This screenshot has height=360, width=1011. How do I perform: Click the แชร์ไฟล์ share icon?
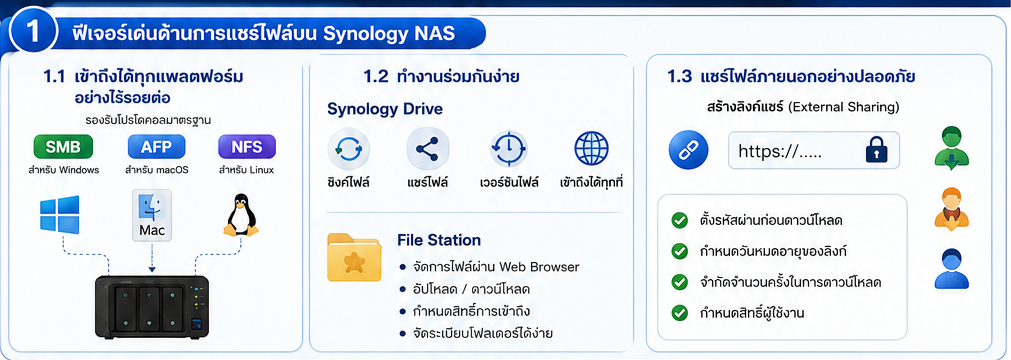pos(427,149)
